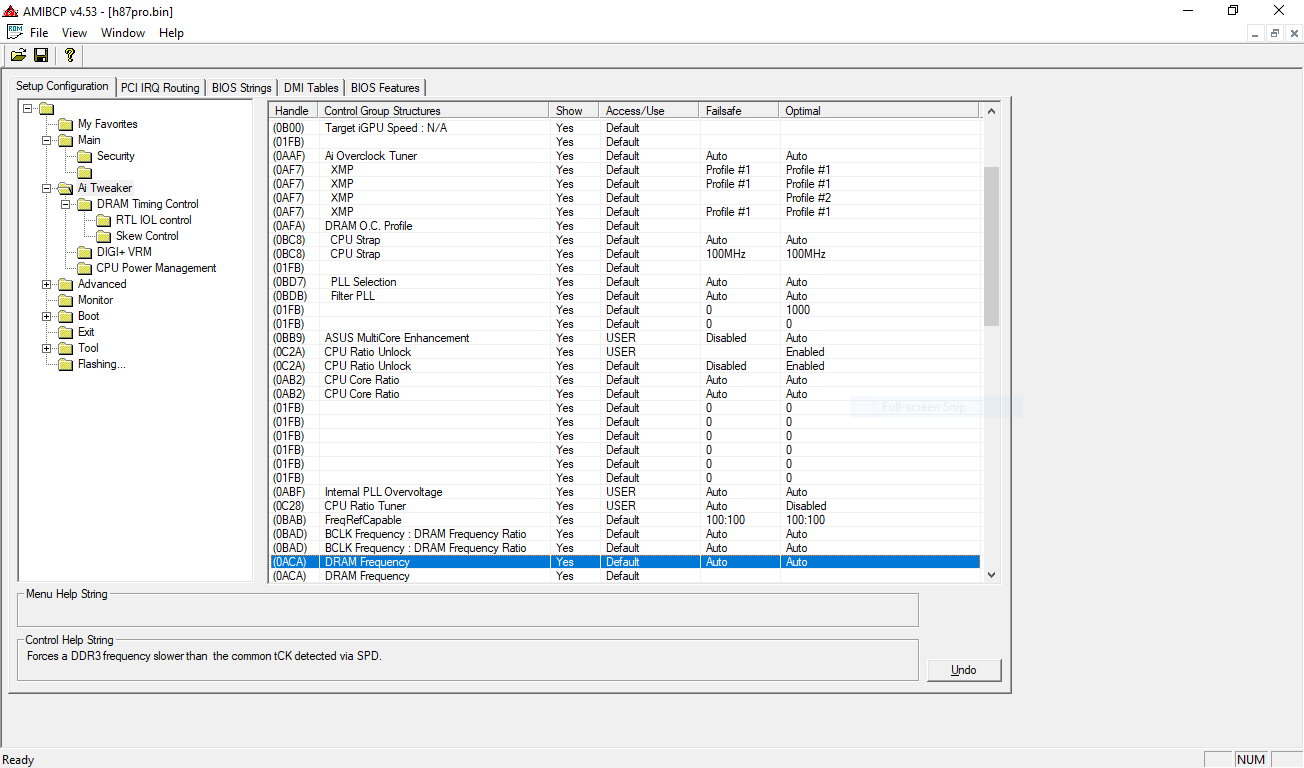Click USER access for ASUS MultiCore Enhancement
The image size is (1304, 768).
point(621,338)
